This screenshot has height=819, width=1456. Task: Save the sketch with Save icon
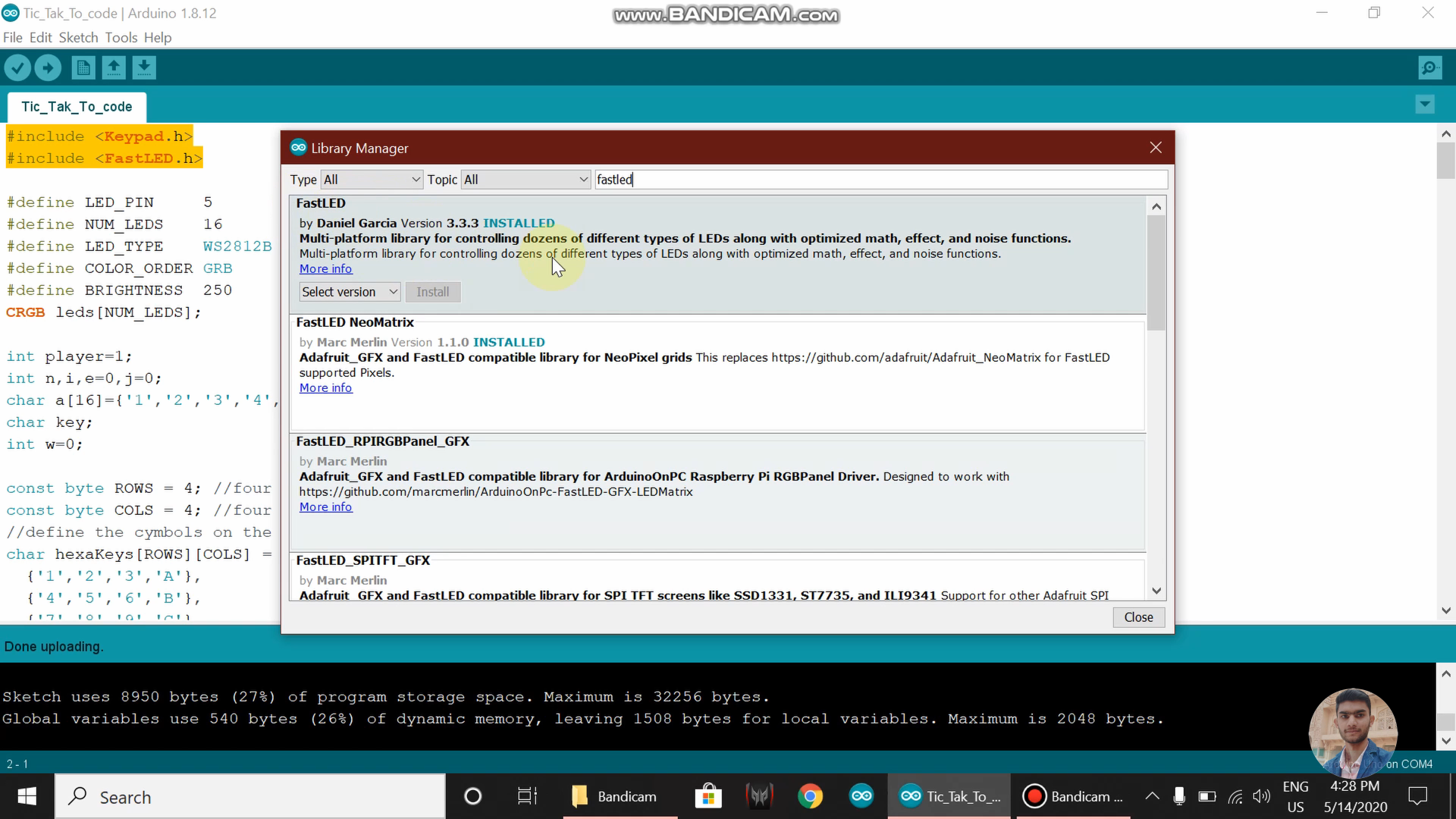pos(144,68)
